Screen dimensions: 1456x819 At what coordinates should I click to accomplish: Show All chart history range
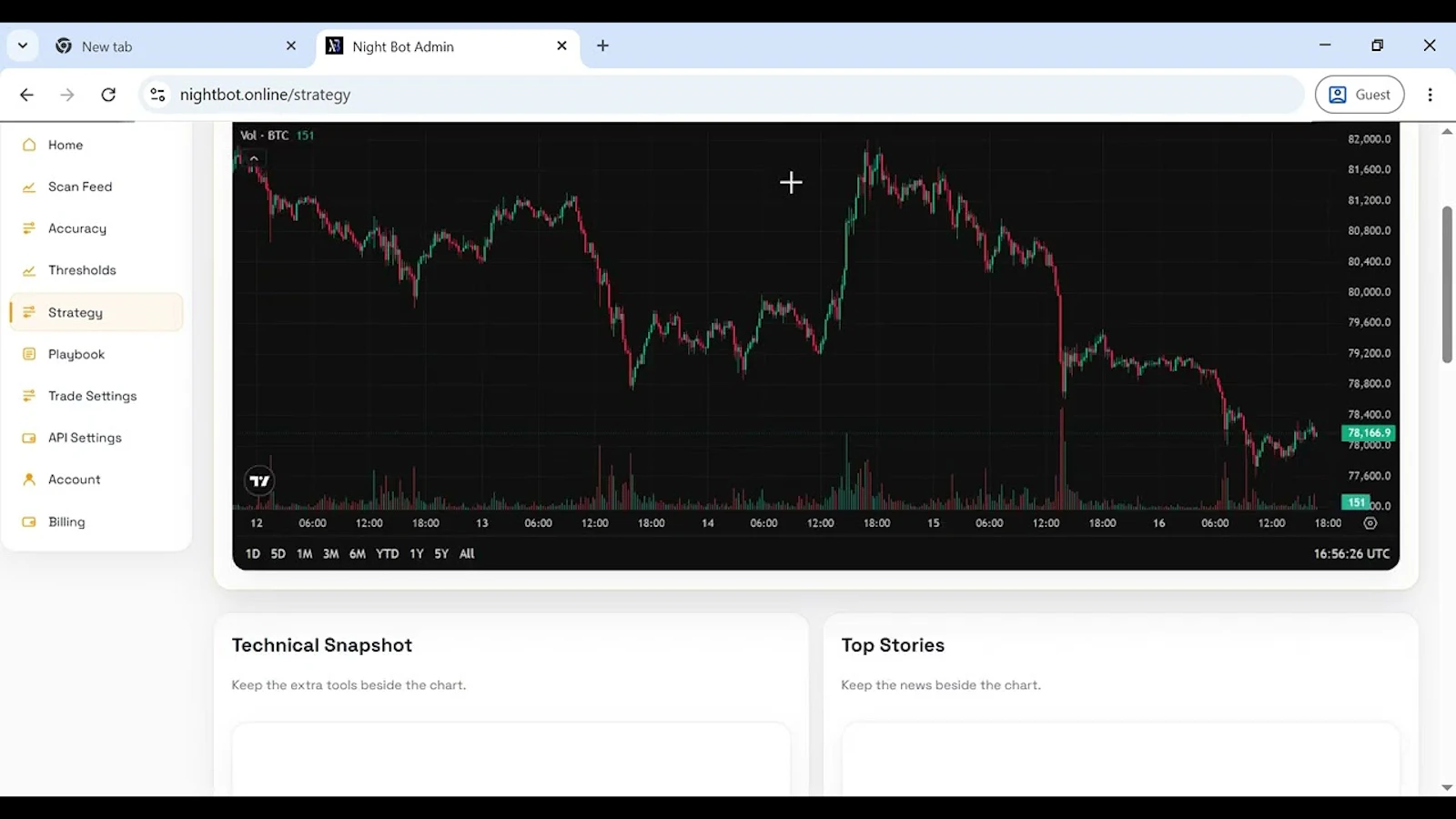(x=467, y=553)
